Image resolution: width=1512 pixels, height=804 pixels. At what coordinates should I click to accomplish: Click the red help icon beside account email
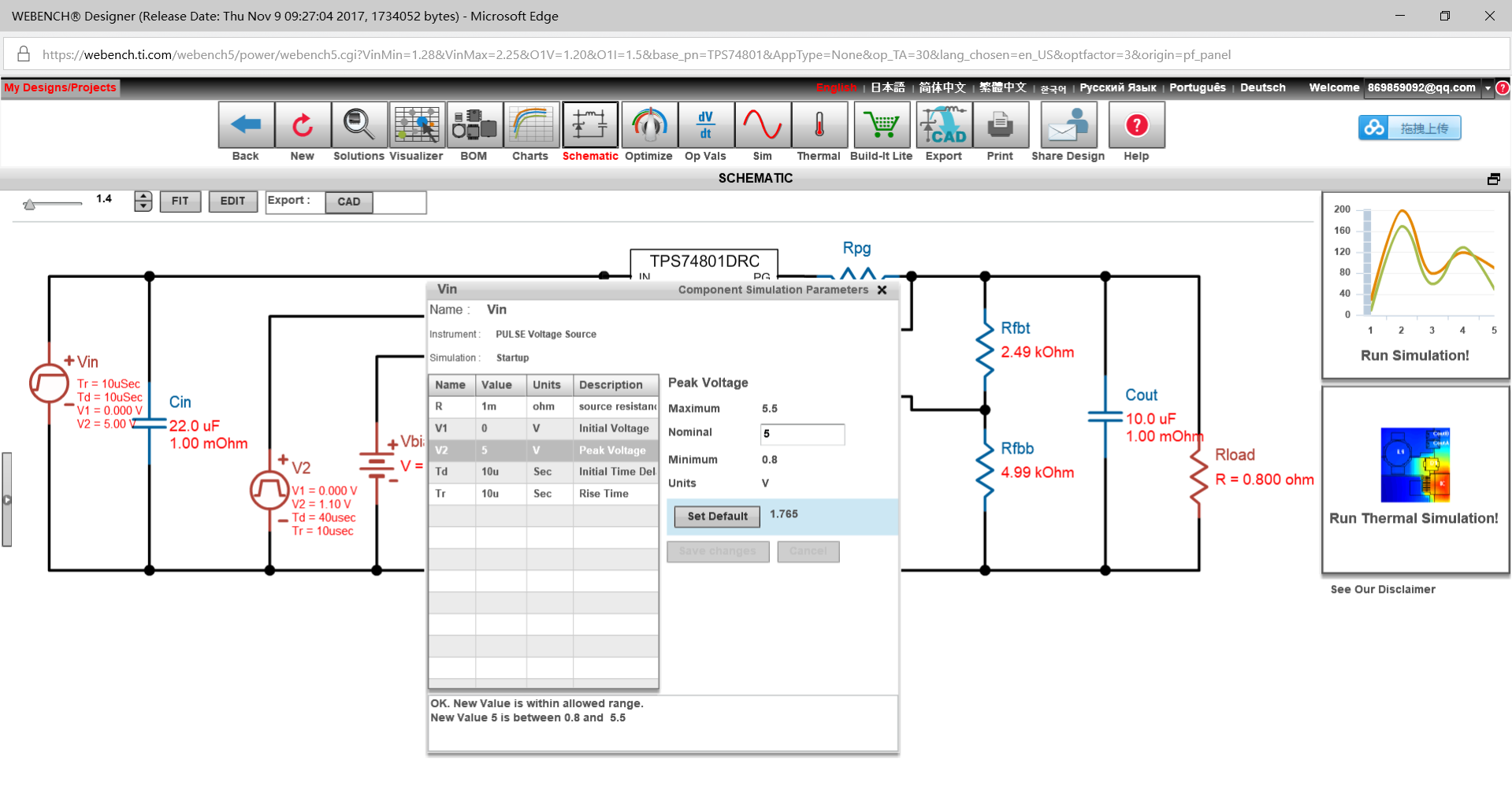[1503, 87]
